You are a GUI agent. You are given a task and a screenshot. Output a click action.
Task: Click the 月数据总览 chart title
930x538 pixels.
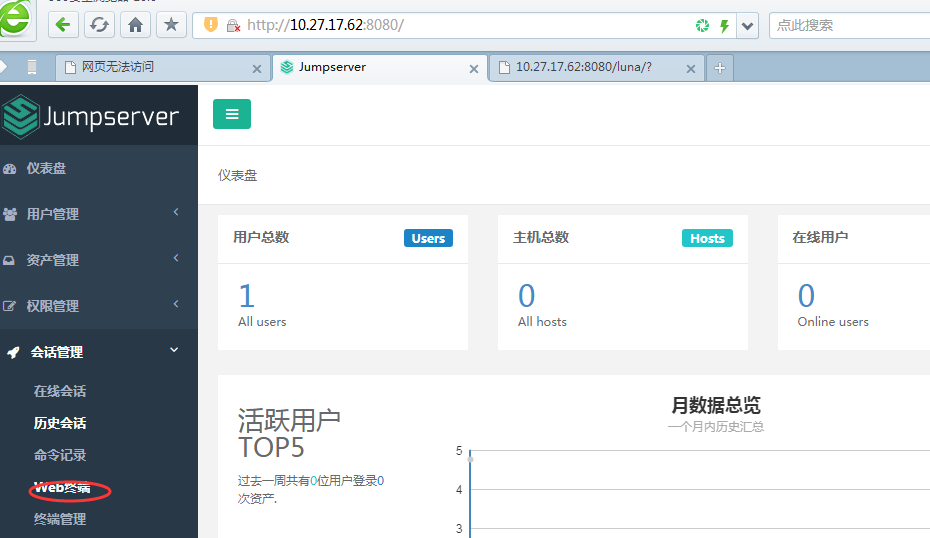coord(716,406)
